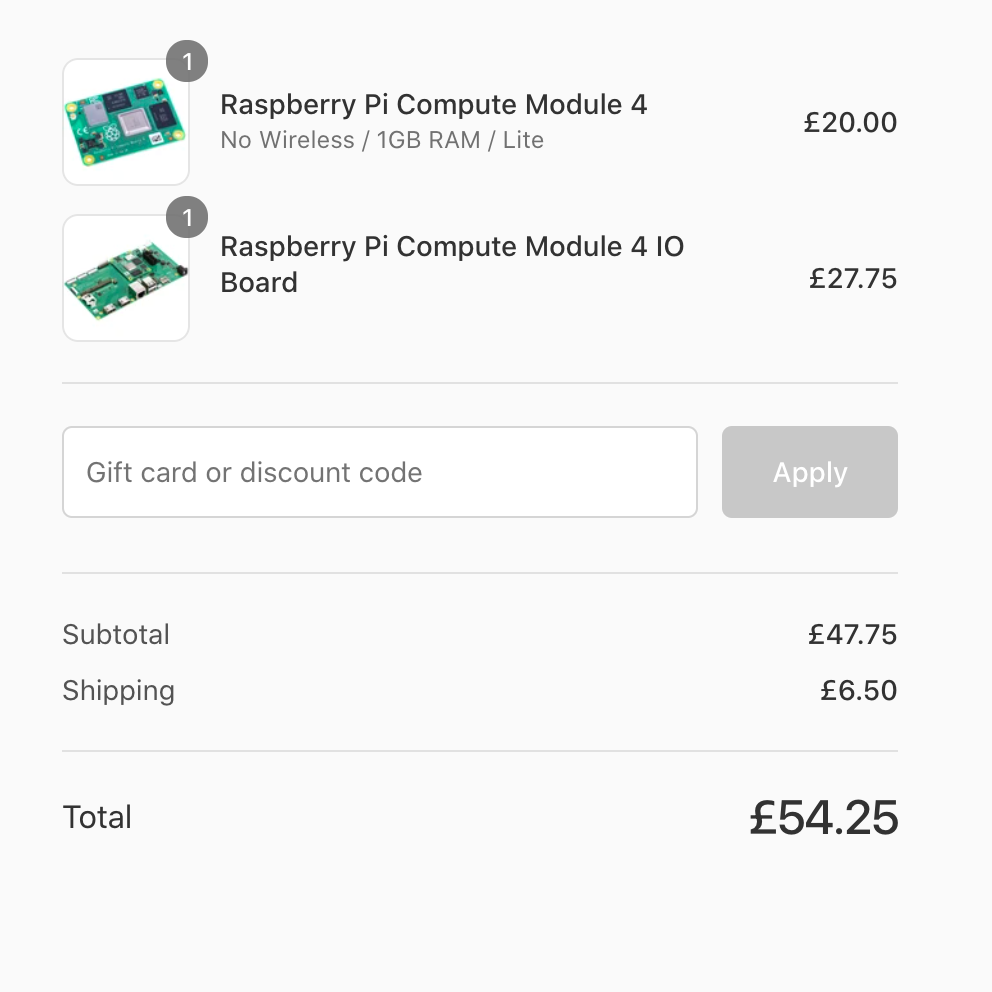Click the divider line below the product list
Image resolution: width=992 pixels, height=992 pixels.
(480, 383)
